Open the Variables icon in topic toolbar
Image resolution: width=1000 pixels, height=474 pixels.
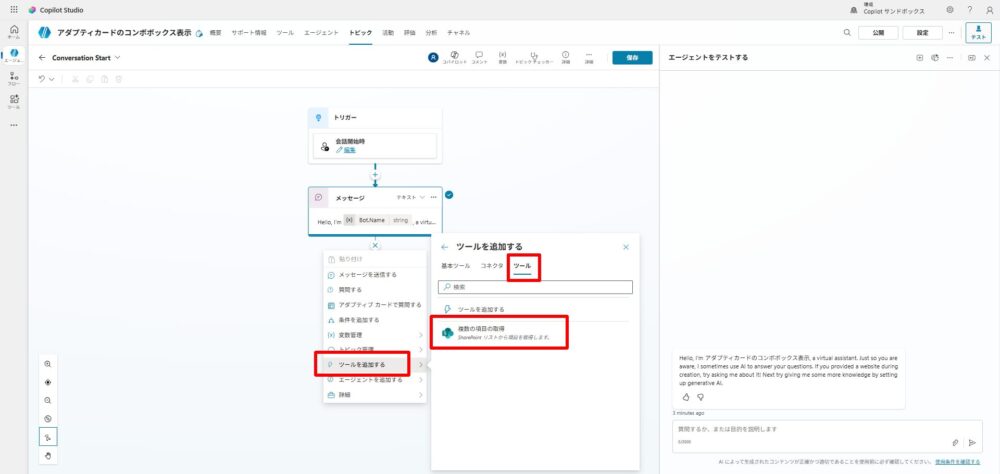tap(503, 56)
